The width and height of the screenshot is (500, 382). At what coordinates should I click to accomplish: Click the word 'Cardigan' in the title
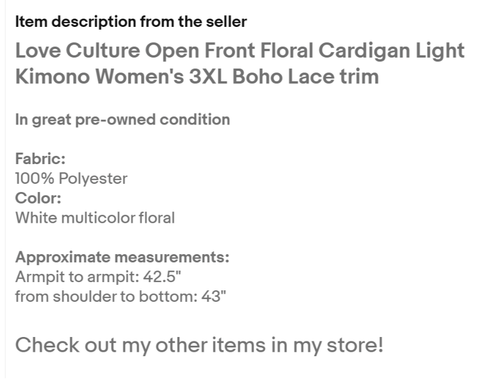364,51
